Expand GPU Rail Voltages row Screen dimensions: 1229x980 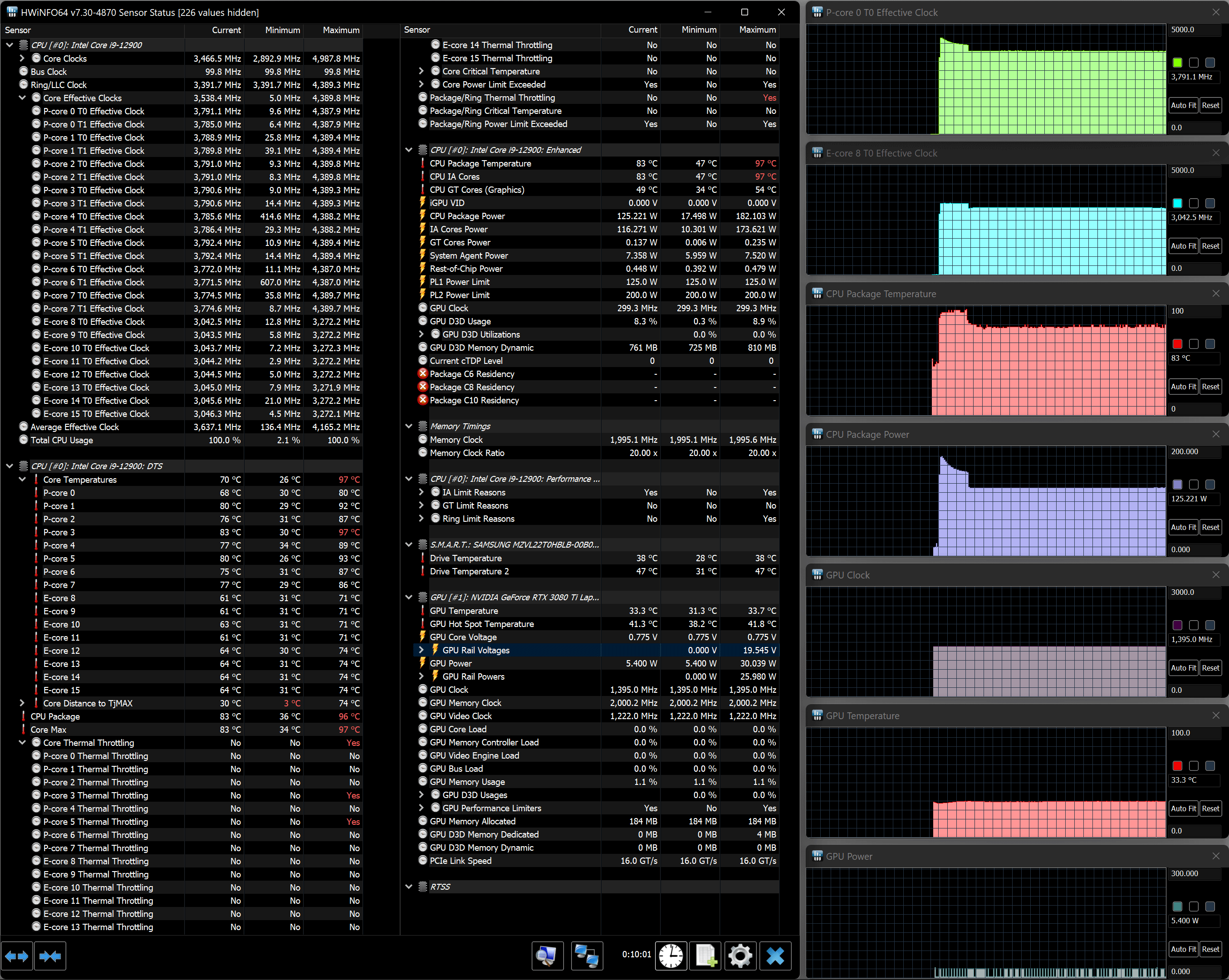421,650
